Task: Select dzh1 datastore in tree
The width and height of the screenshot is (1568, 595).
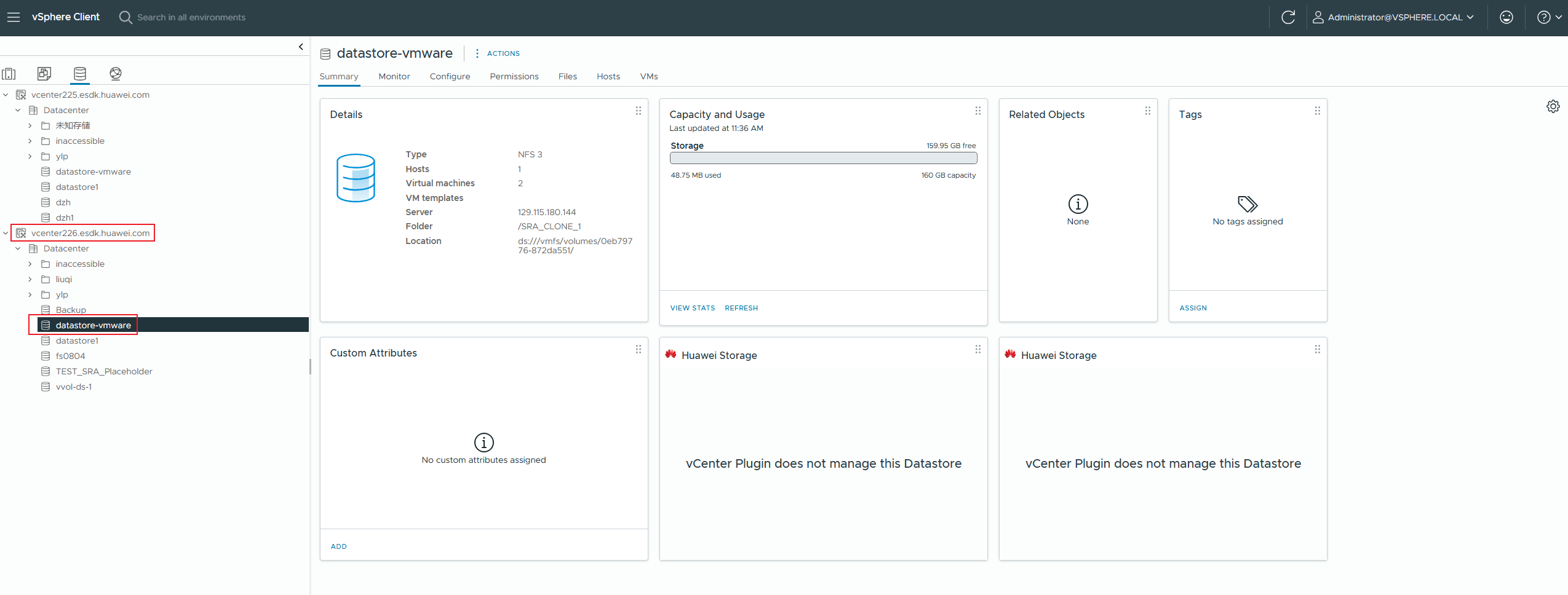Action: click(65, 218)
